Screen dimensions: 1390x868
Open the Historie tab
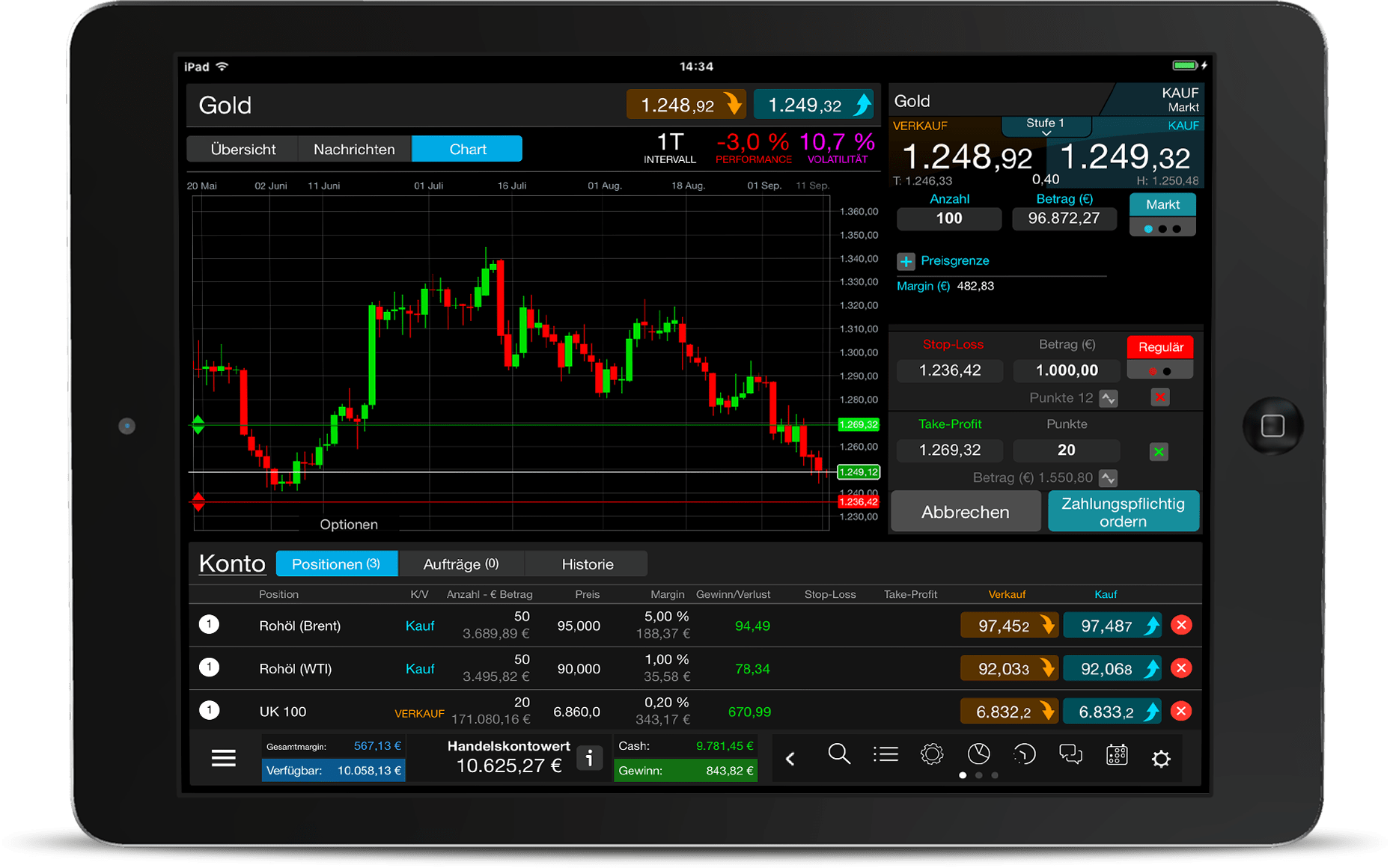(587, 564)
